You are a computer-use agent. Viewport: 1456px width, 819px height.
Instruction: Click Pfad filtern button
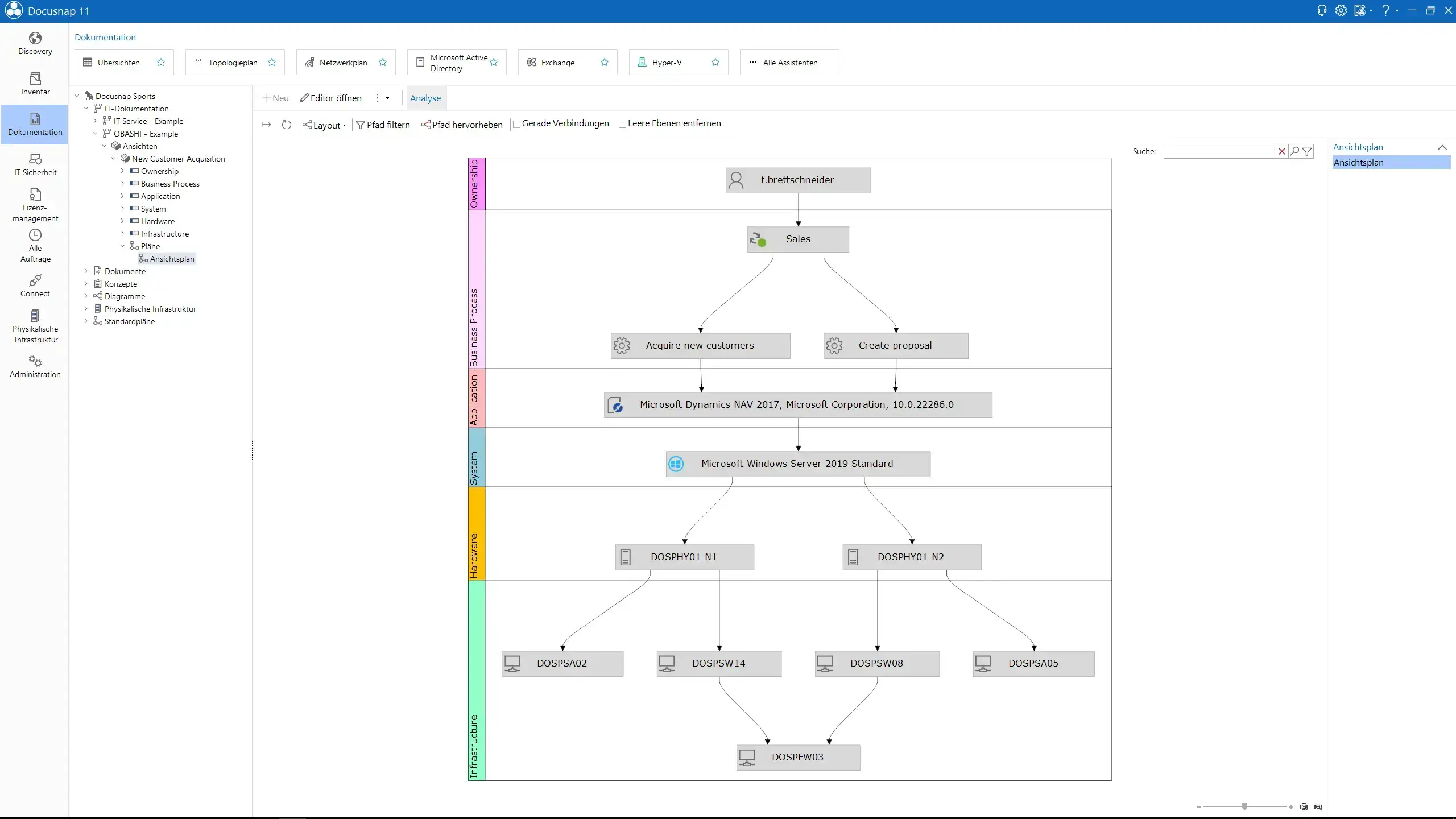coord(383,125)
